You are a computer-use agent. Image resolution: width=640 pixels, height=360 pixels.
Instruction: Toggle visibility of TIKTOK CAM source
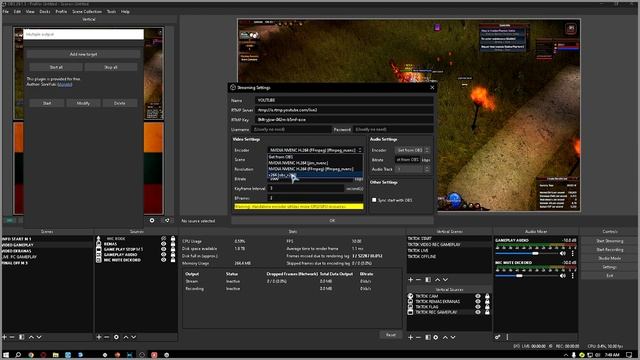pos(478,296)
